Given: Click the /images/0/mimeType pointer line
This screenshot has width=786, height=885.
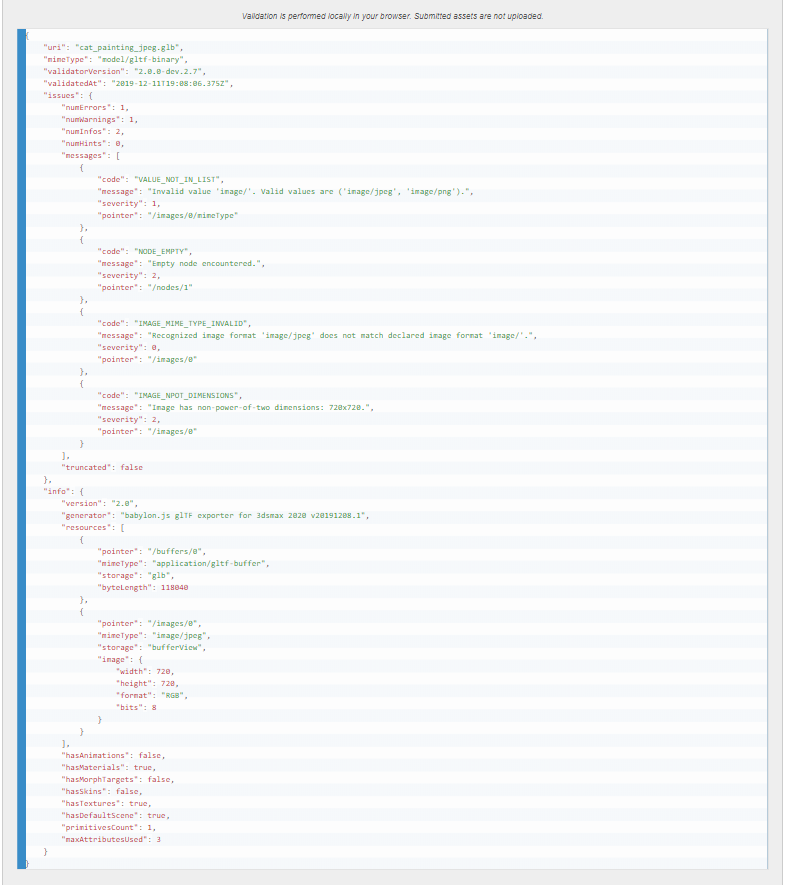Looking at the screenshot, I should pyautogui.click(x=168, y=215).
